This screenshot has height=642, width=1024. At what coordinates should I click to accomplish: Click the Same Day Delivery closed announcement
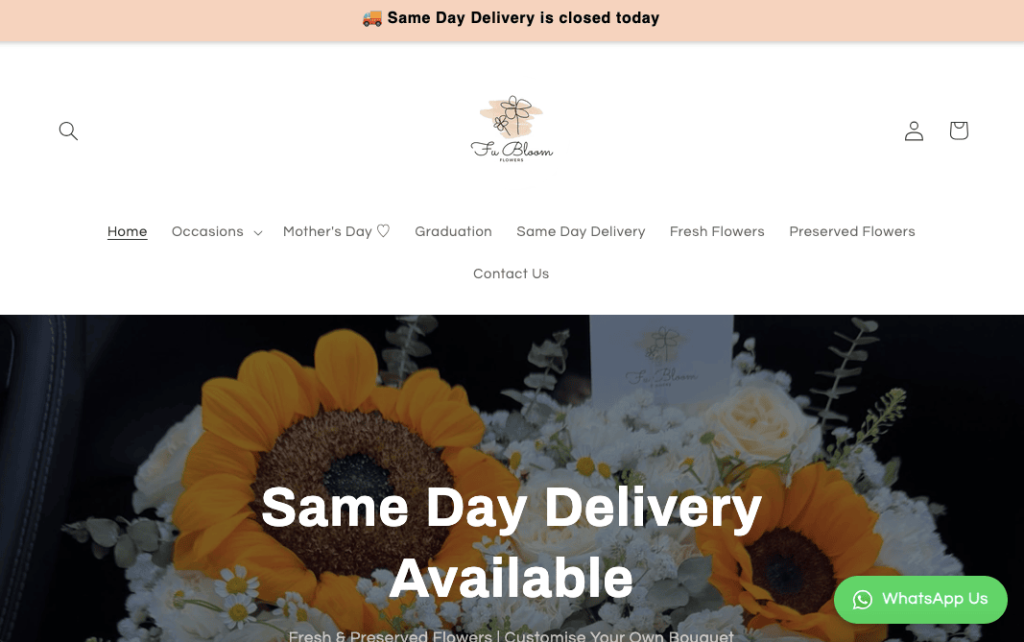click(x=511, y=18)
